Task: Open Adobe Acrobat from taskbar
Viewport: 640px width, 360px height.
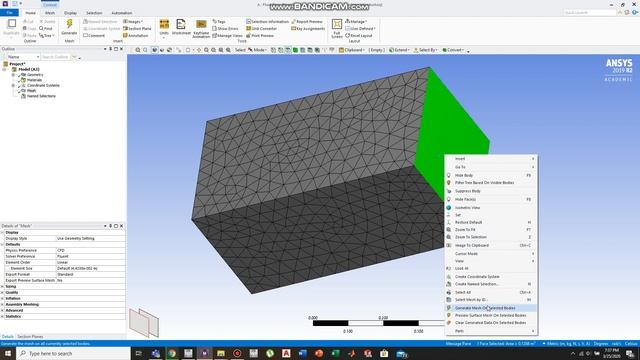Action: tap(286, 353)
